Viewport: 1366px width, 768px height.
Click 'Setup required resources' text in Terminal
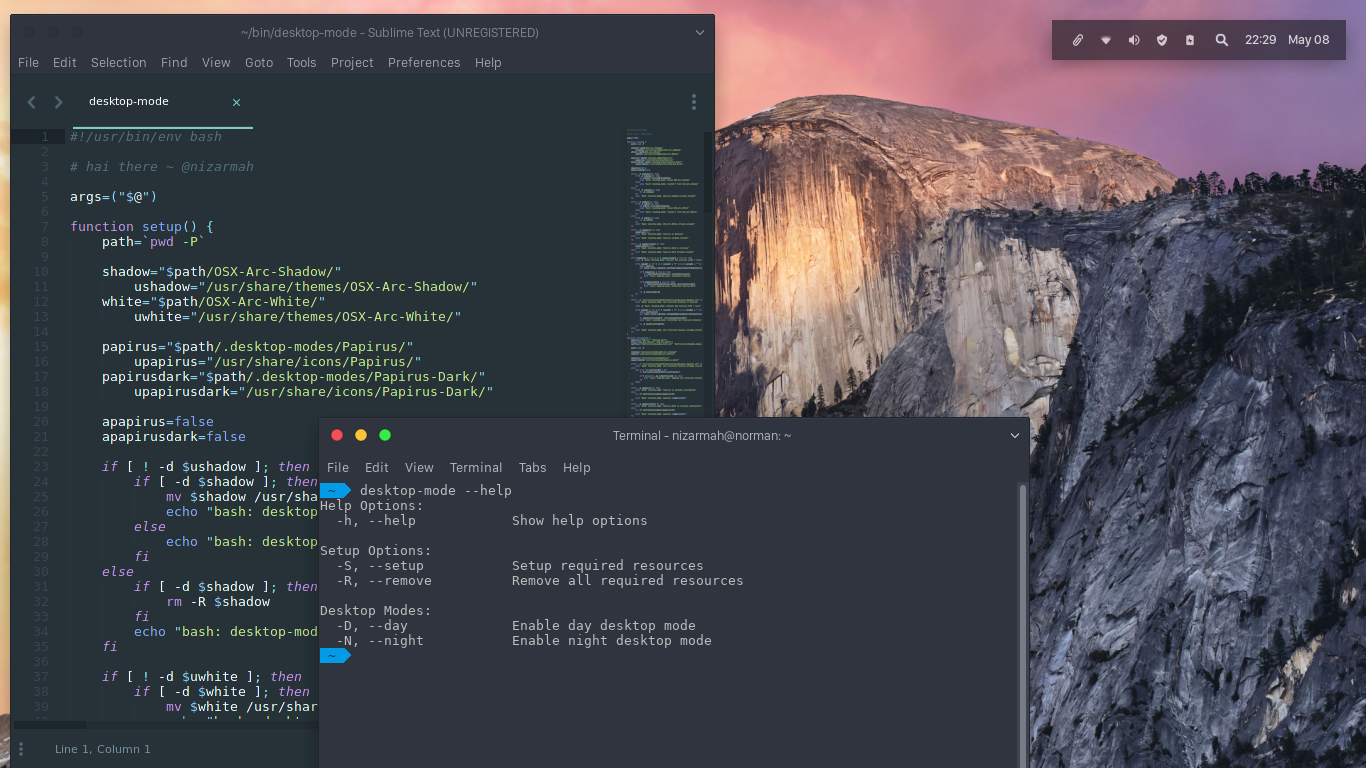pyautogui.click(x=608, y=566)
